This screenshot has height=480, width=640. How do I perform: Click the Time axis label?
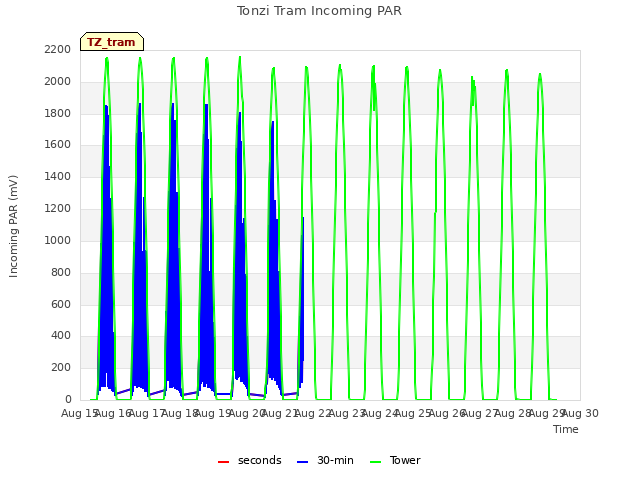pos(566,429)
